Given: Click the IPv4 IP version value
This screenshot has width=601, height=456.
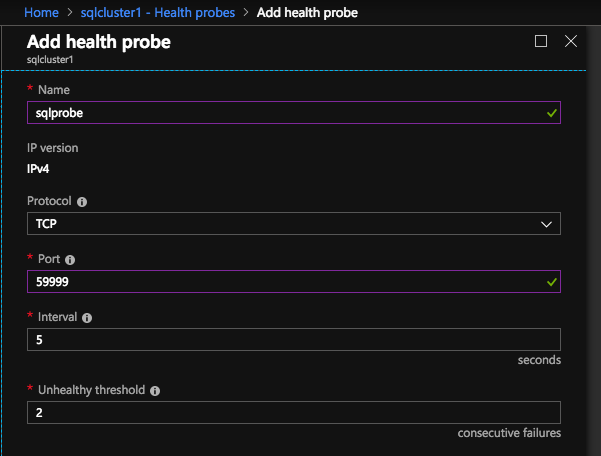Looking at the screenshot, I should tap(42, 169).
